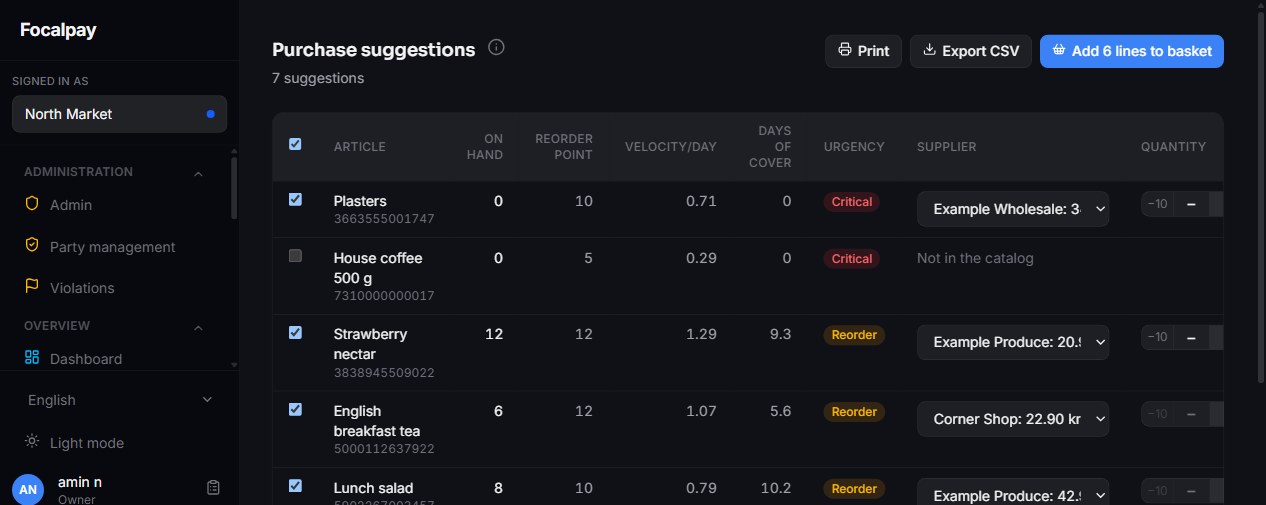Screen dimensions: 1266x505
Task: Click 'Not in the catalog' text
Action: pos(975,258)
